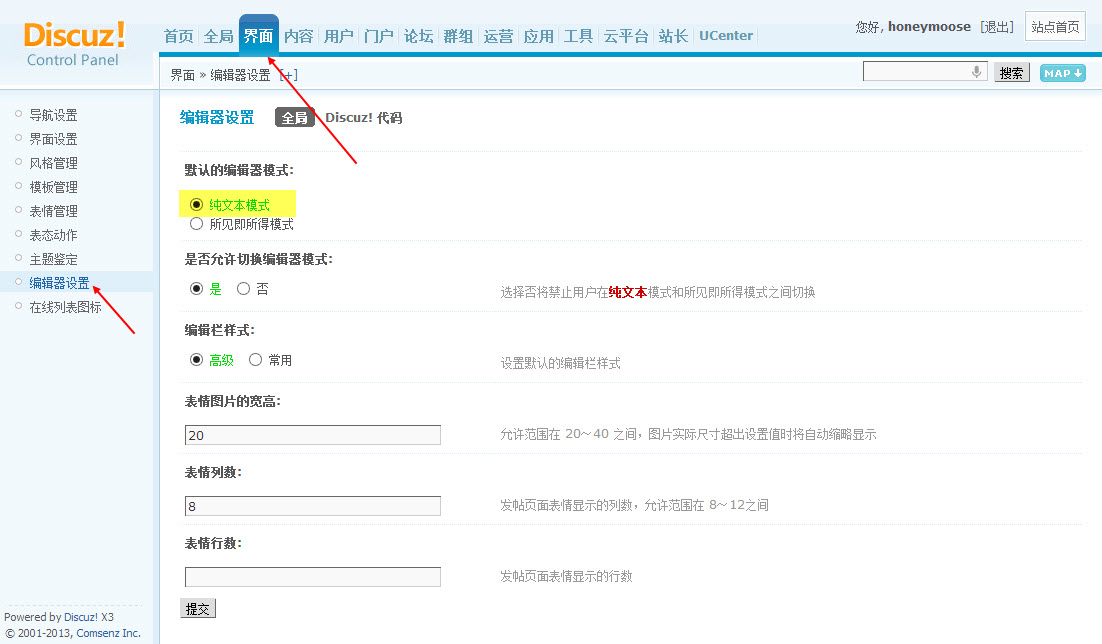Open the 应用 top menu
Image resolution: width=1102 pixels, height=644 pixels.
click(x=538, y=36)
